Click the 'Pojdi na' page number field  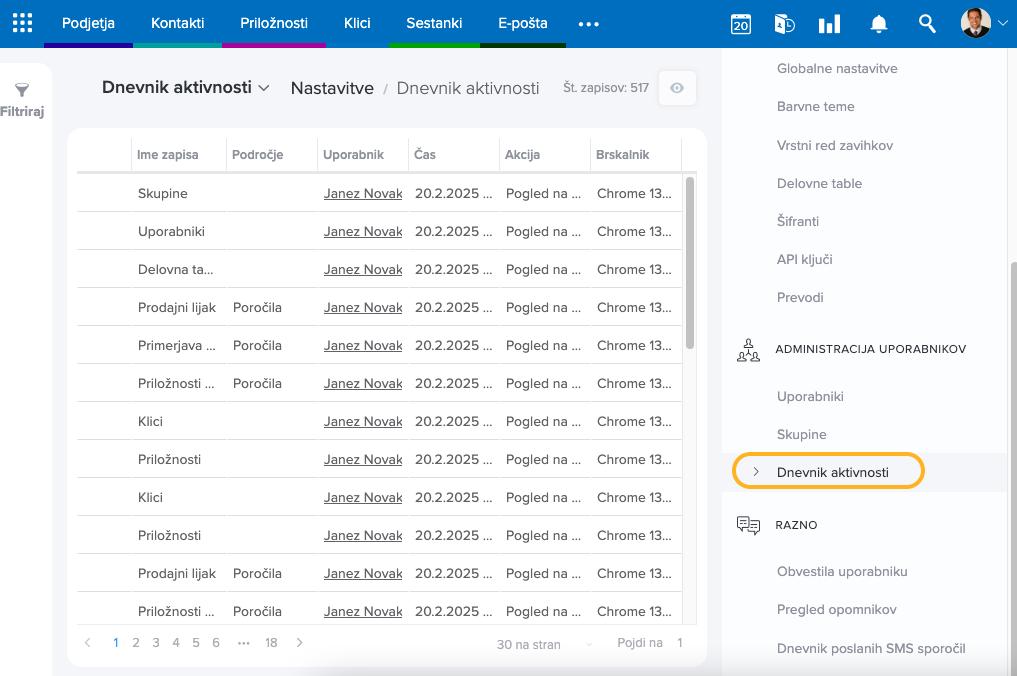click(680, 643)
